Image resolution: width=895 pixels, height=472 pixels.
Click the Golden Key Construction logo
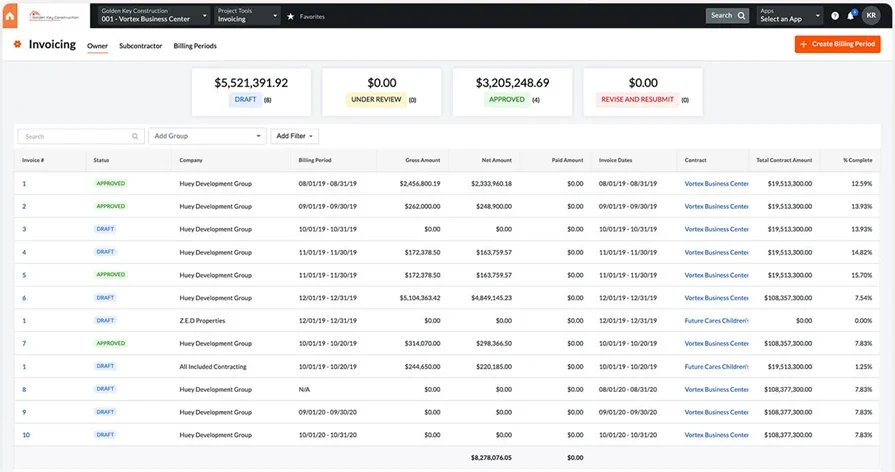54,16
